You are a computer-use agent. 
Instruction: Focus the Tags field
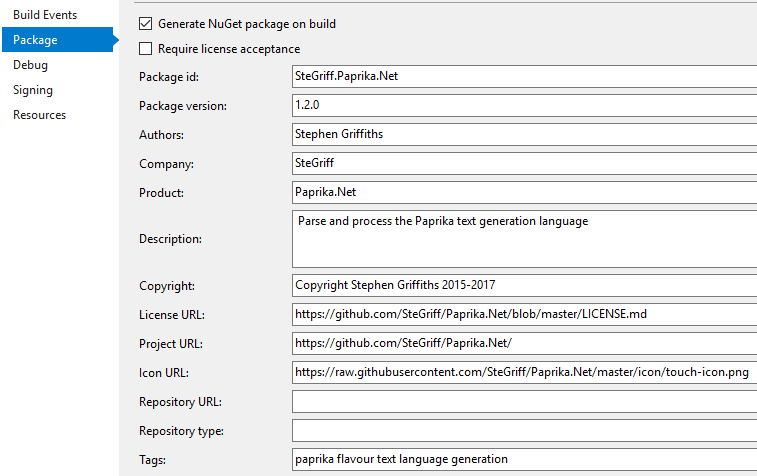[524, 459]
